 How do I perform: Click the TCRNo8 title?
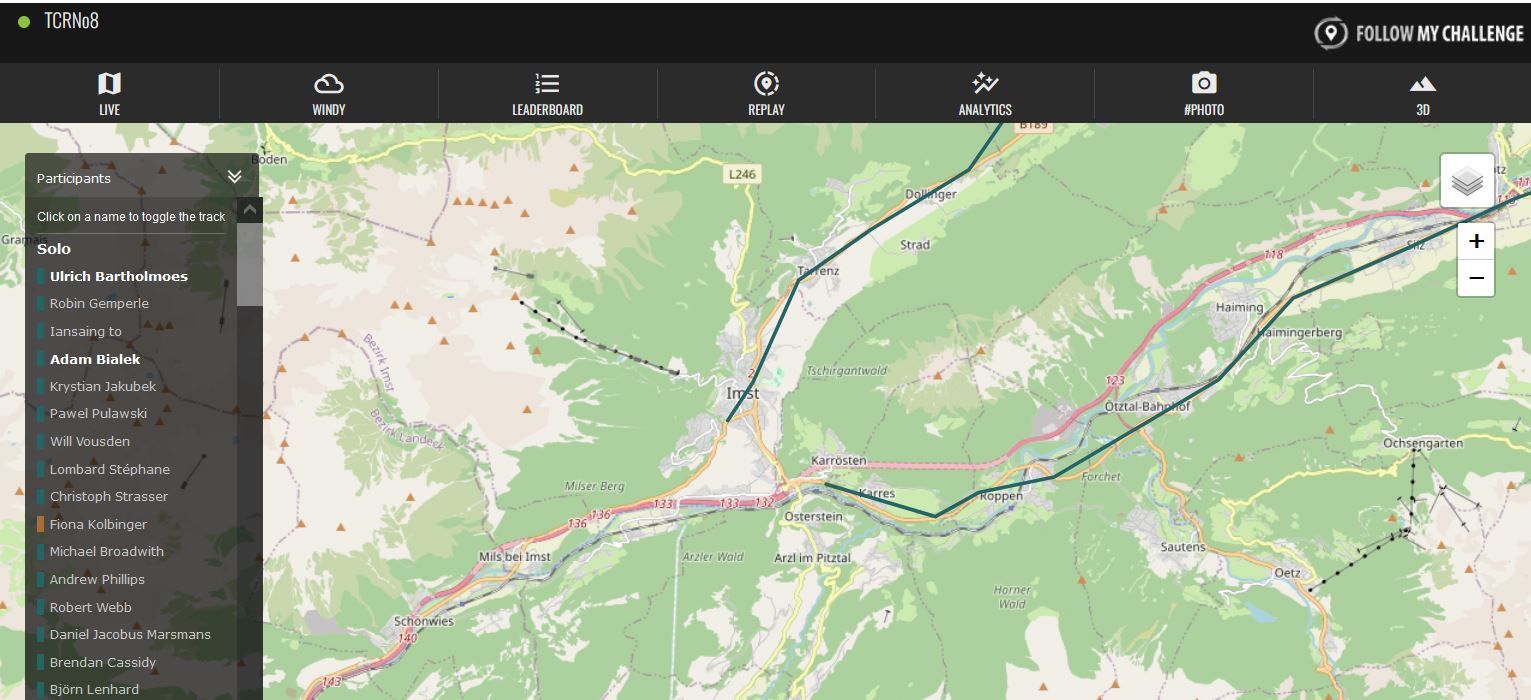click(x=71, y=21)
